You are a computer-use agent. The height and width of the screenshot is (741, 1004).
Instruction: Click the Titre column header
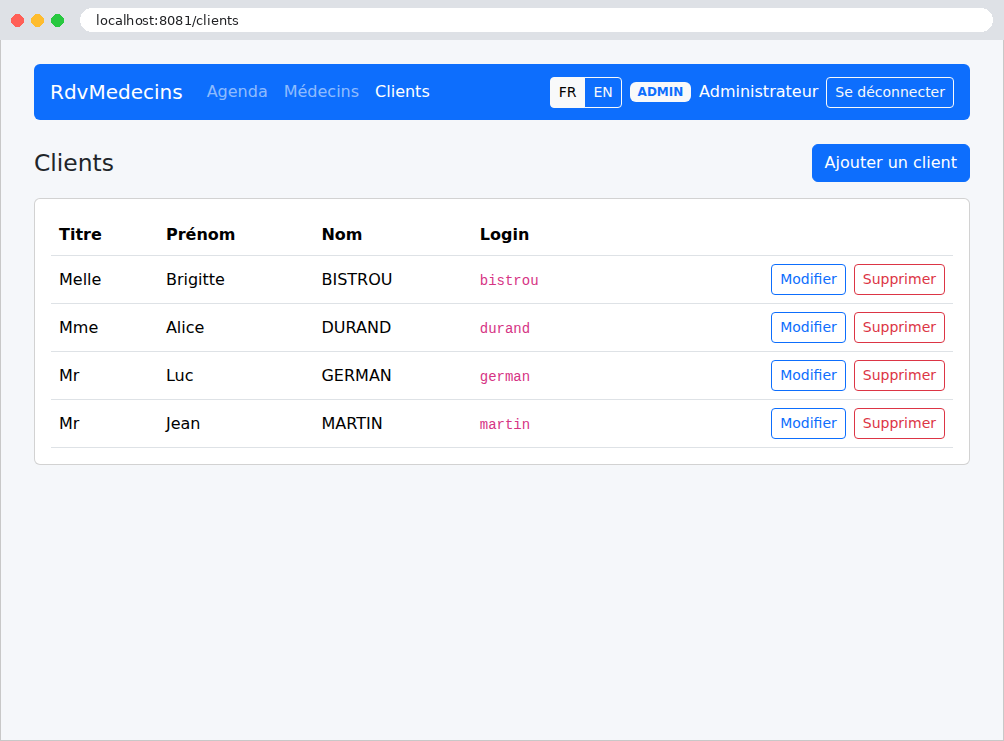click(80, 234)
